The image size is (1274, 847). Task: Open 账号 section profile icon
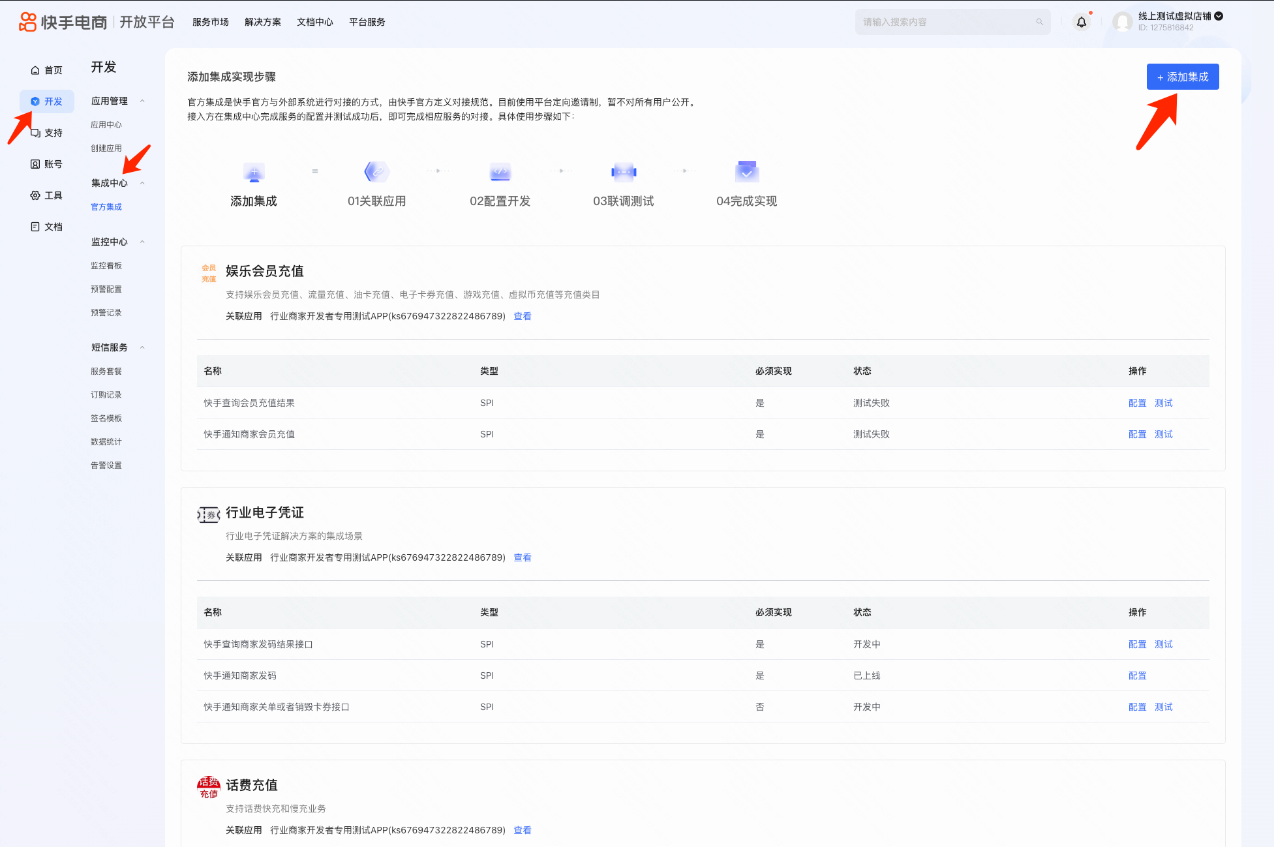tap(35, 164)
